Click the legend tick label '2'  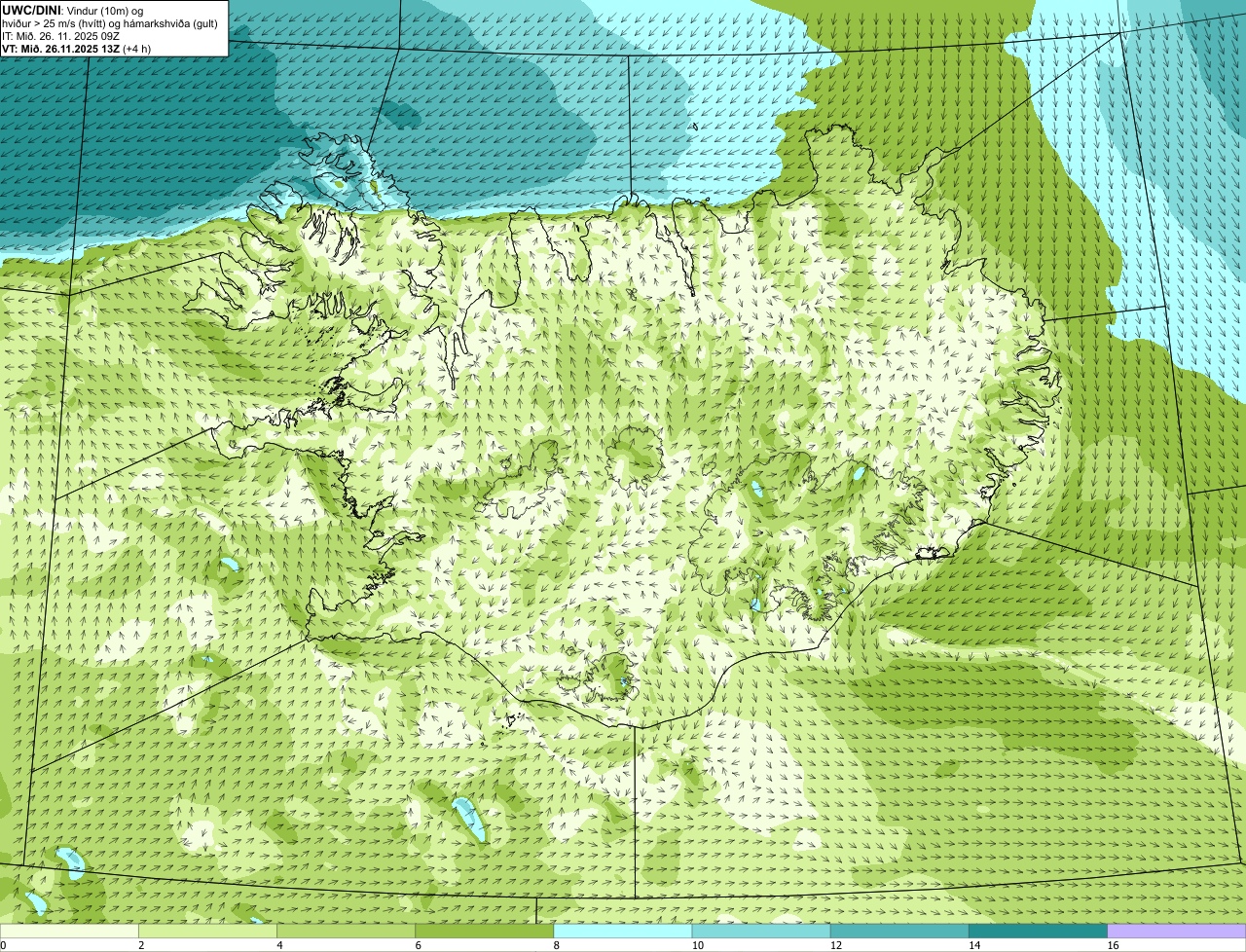pyautogui.click(x=141, y=945)
